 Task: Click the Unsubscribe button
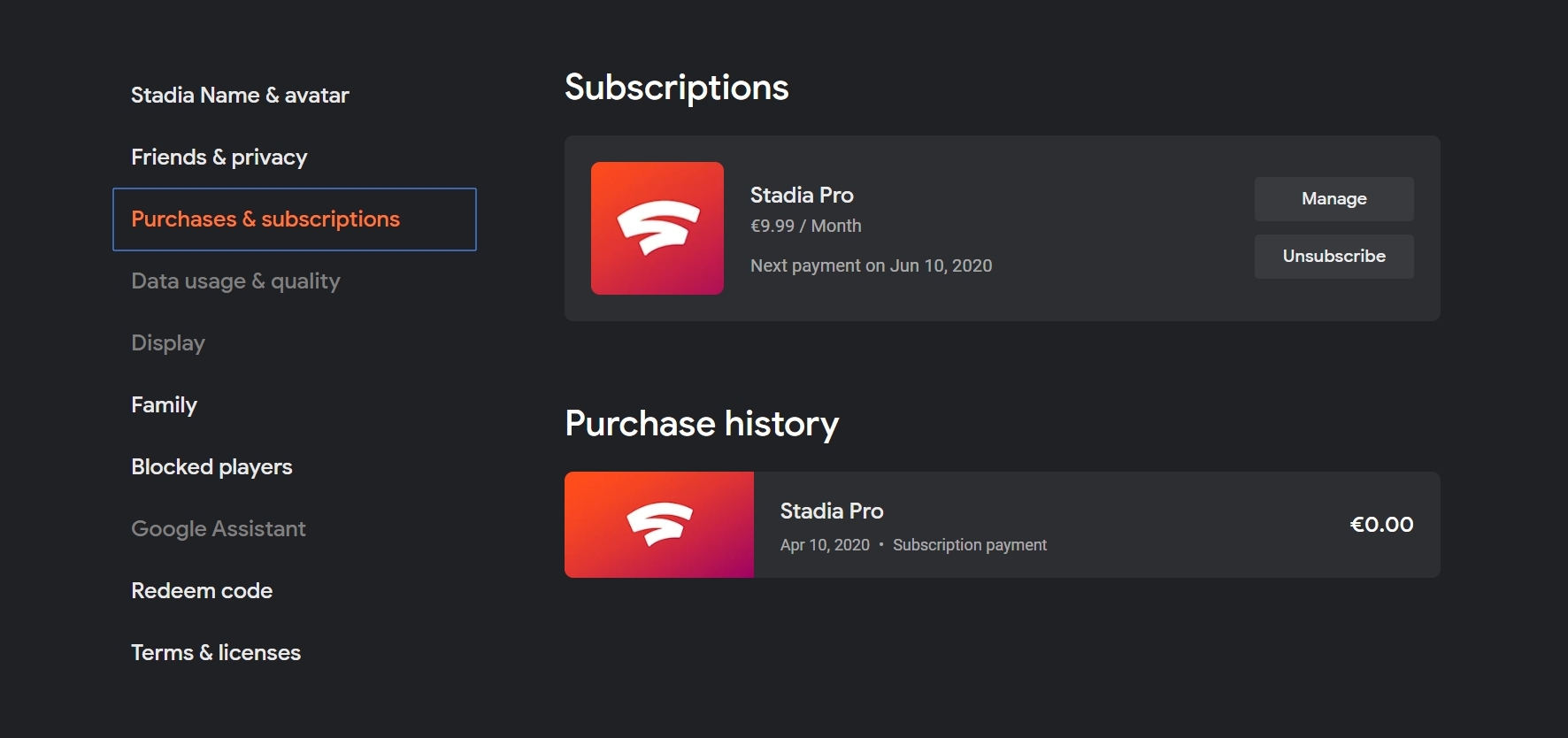(1334, 257)
